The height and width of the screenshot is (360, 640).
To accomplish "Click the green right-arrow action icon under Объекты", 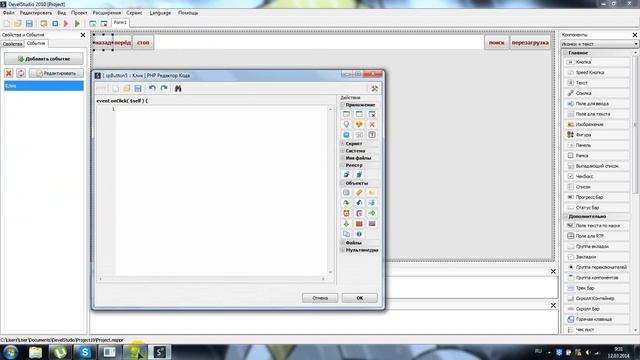I will (x=371, y=213).
